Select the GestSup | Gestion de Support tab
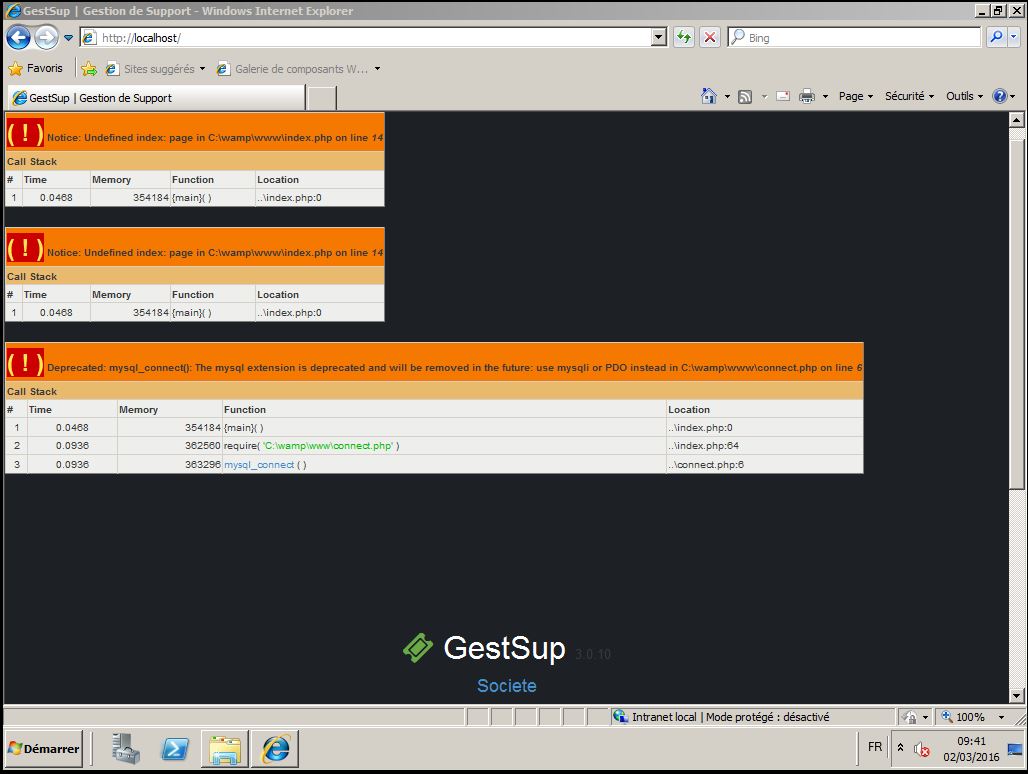Viewport: 1028px width, 774px height. [x=157, y=98]
